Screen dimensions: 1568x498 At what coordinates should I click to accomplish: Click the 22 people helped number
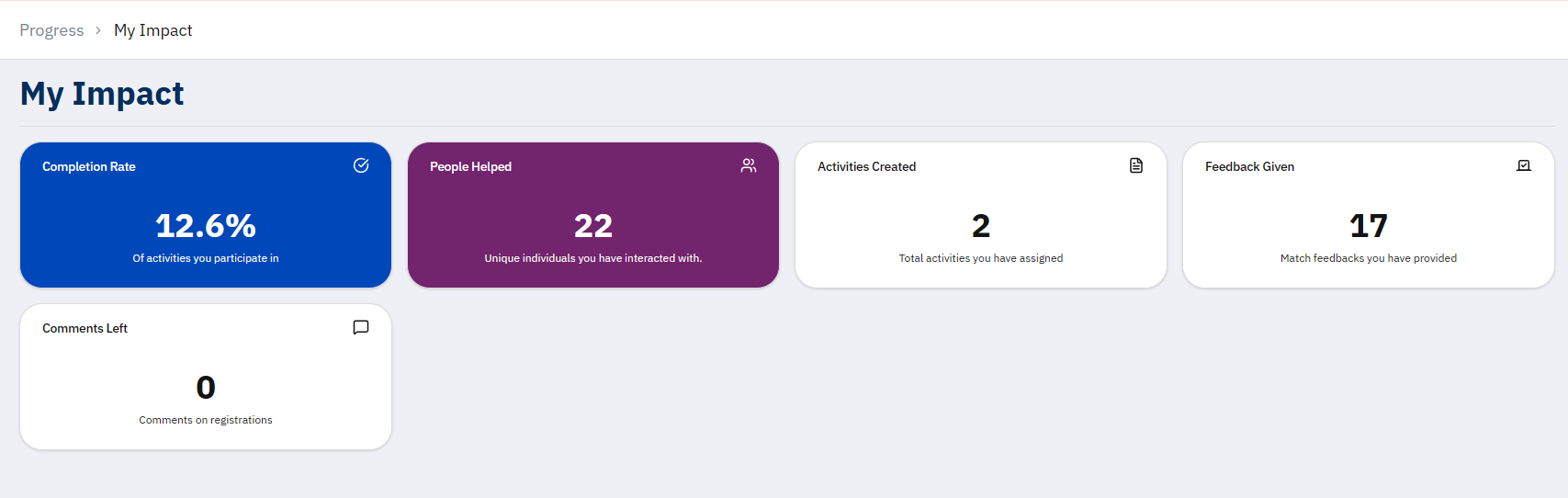(x=593, y=225)
